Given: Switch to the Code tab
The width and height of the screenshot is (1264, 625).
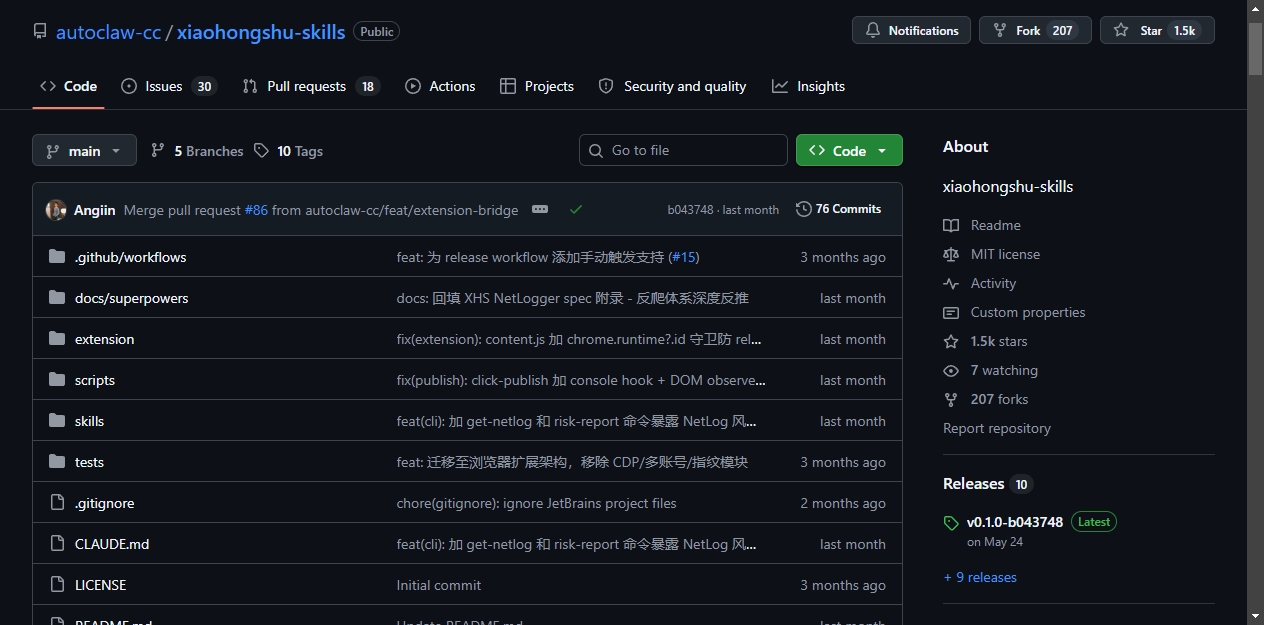Looking at the screenshot, I should [68, 86].
